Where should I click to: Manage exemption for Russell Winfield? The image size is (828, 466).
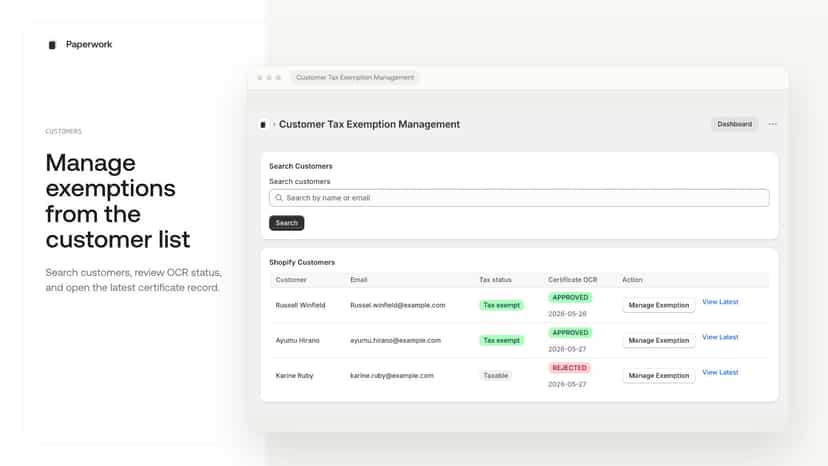pos(658,305)
